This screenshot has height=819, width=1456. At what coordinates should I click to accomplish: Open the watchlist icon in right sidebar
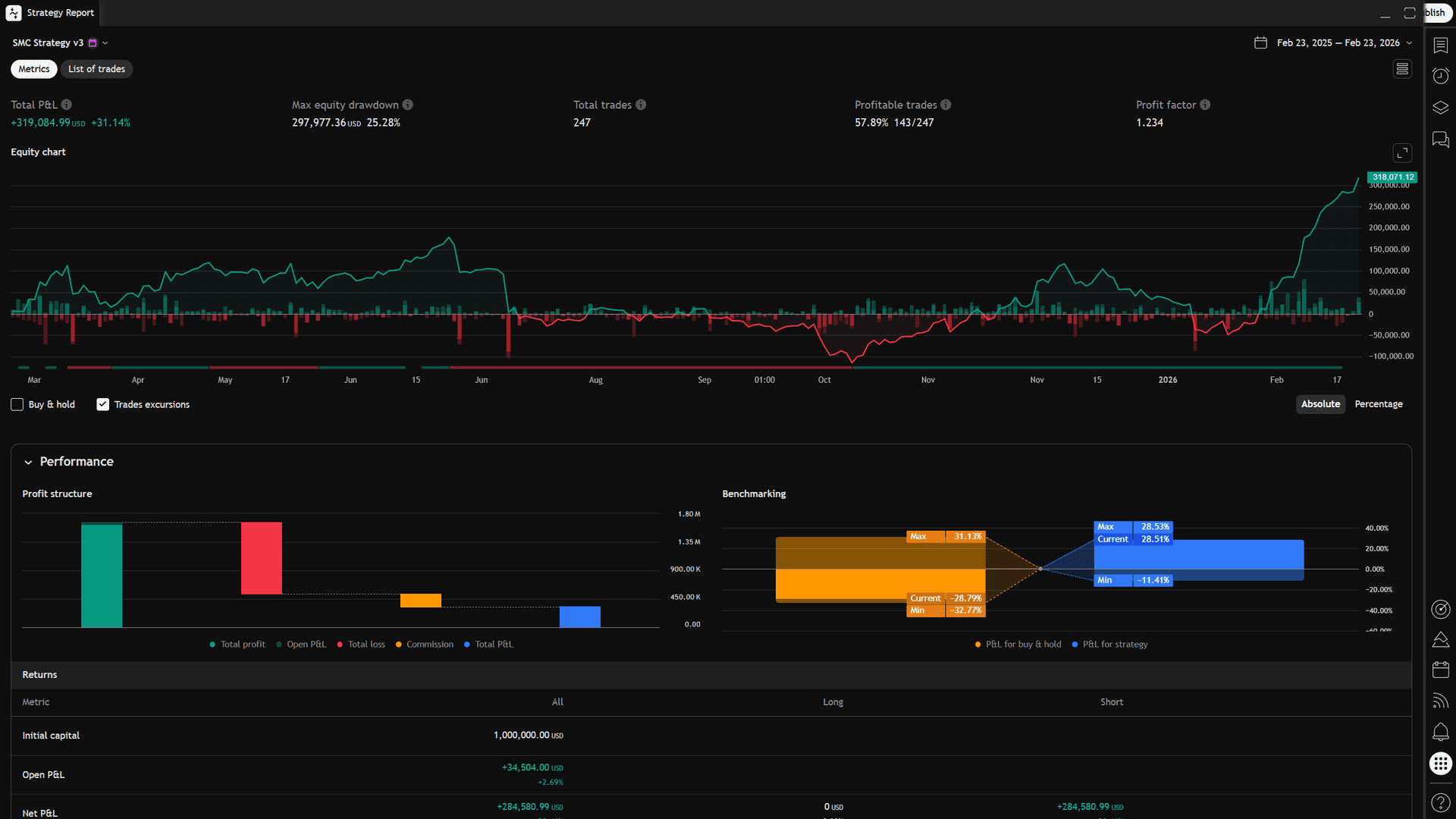pos(1440,45)
